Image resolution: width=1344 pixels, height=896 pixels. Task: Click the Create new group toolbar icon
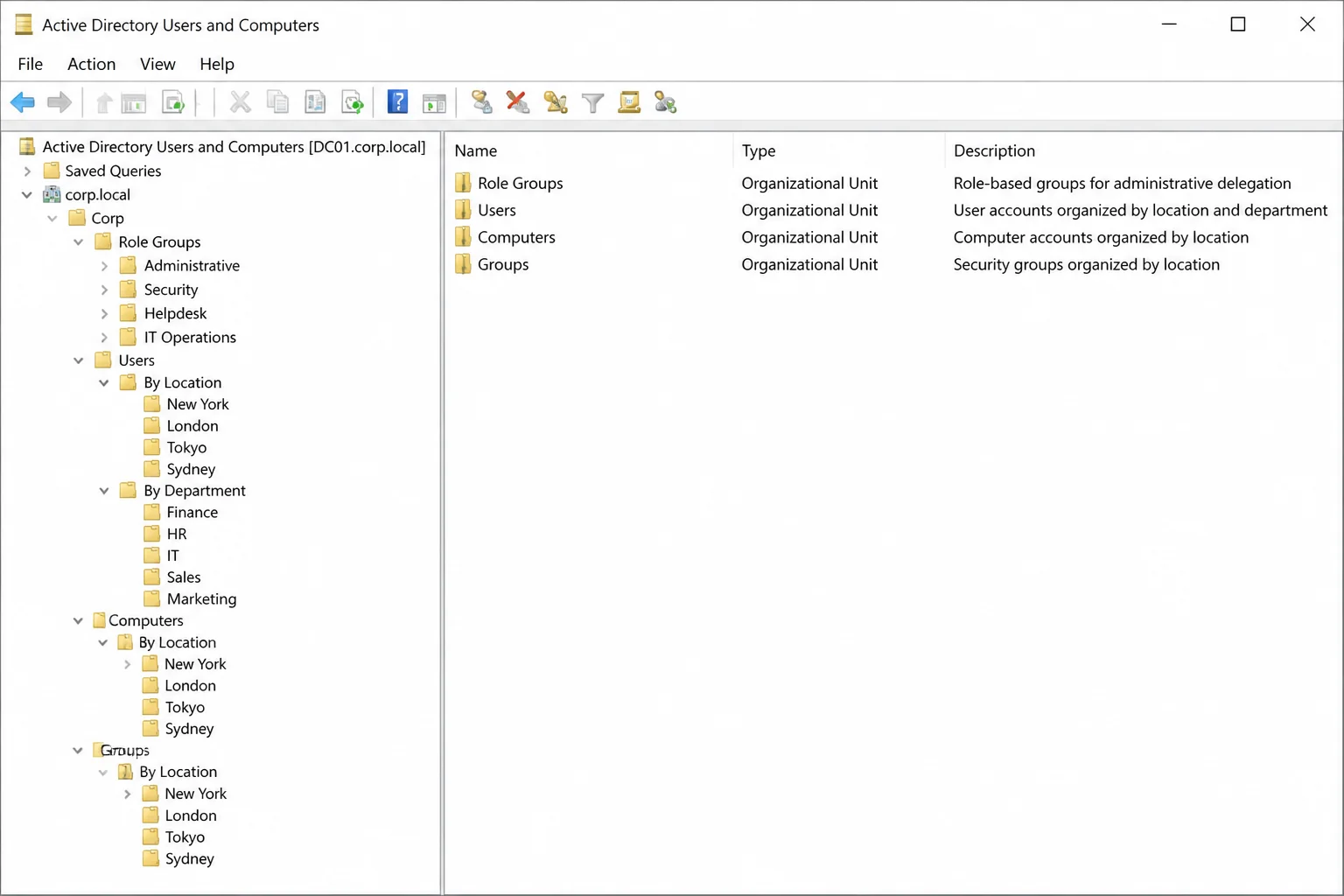(x=556, y=102)
